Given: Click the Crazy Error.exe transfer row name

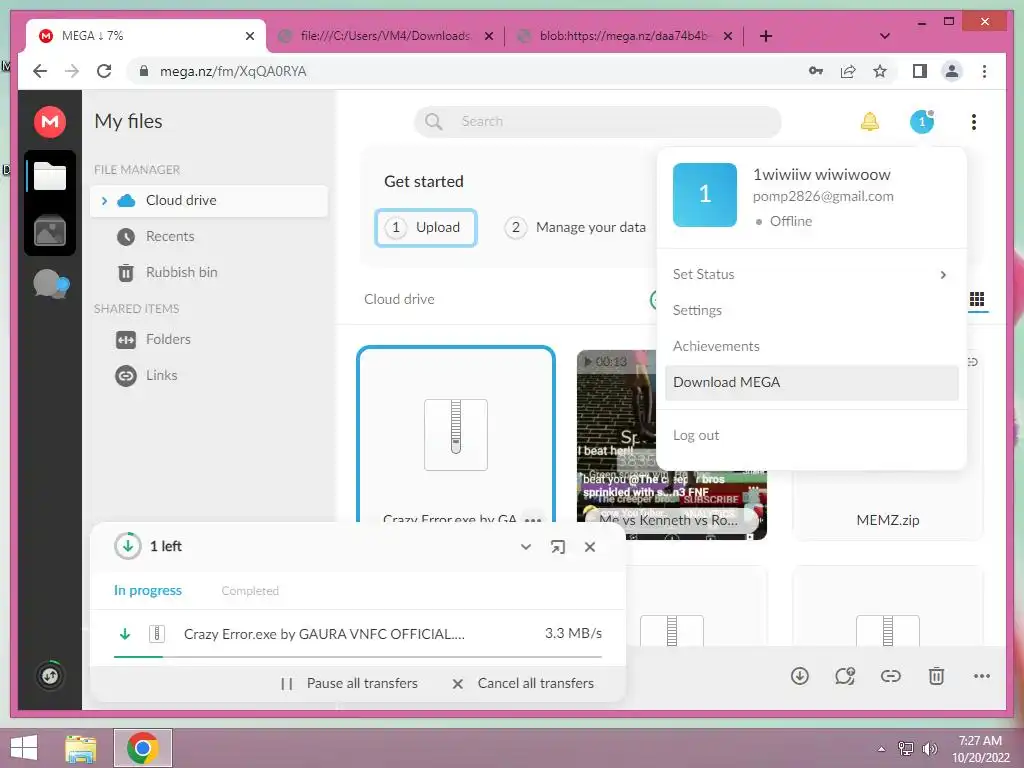Looking at the screenshot, I should pos(324,633).
